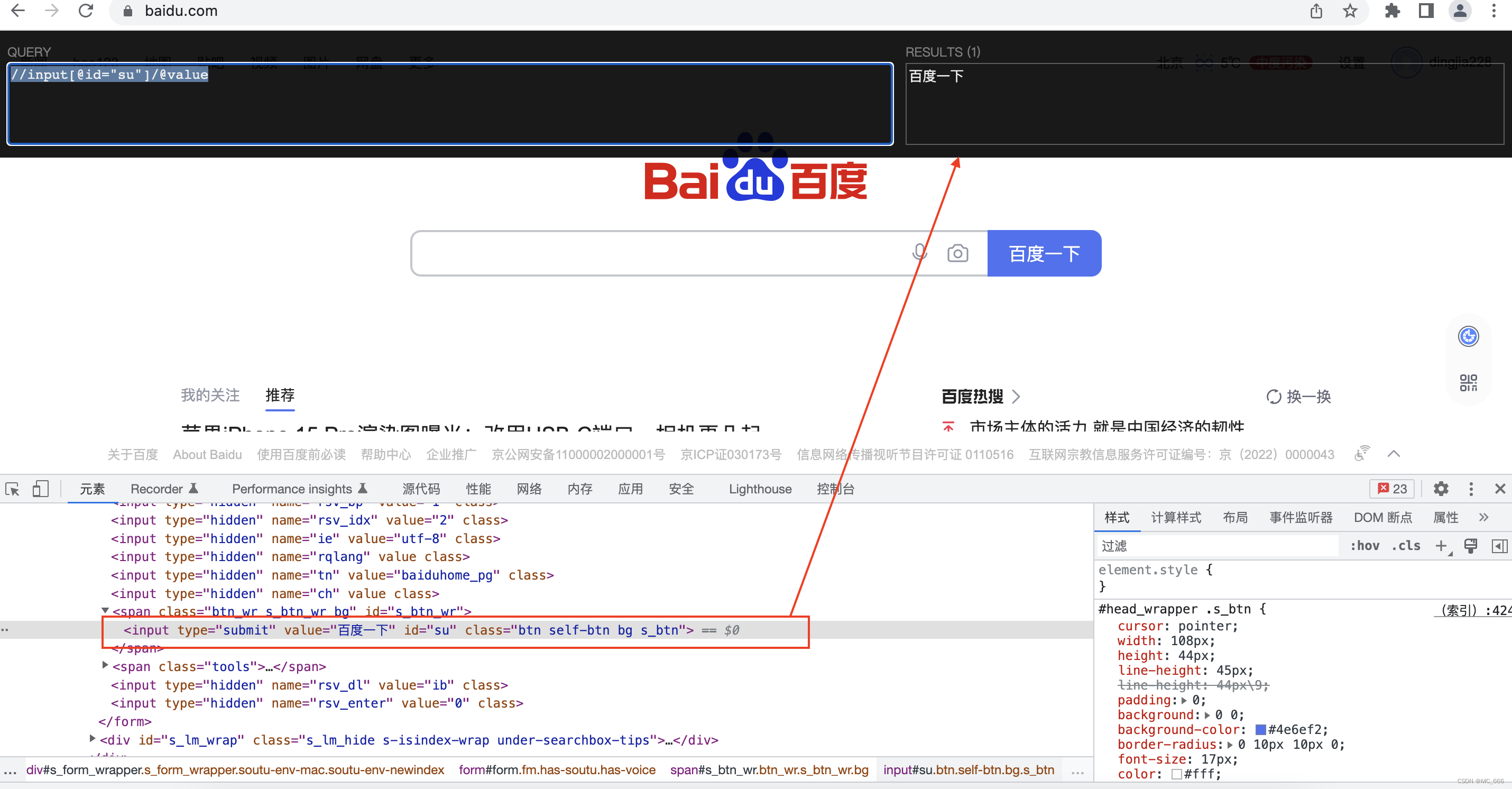Toggle the device toolbar icon
This screenshot has width=1512, height=789.
40,489
